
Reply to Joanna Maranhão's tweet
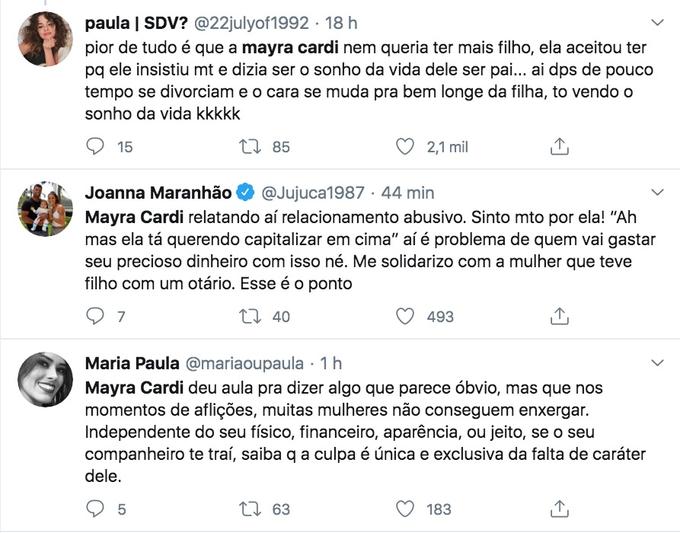click(x=96, y=317)
